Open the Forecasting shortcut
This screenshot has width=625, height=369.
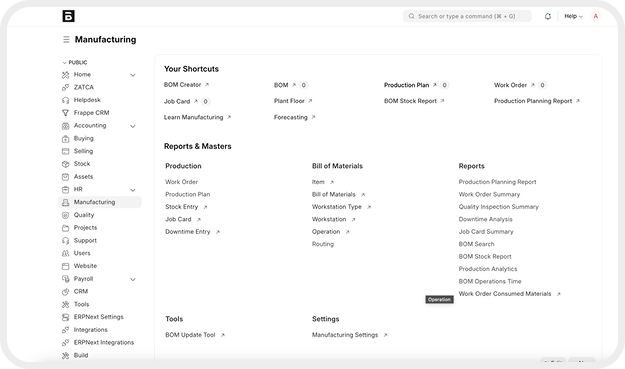click(295, 117)
